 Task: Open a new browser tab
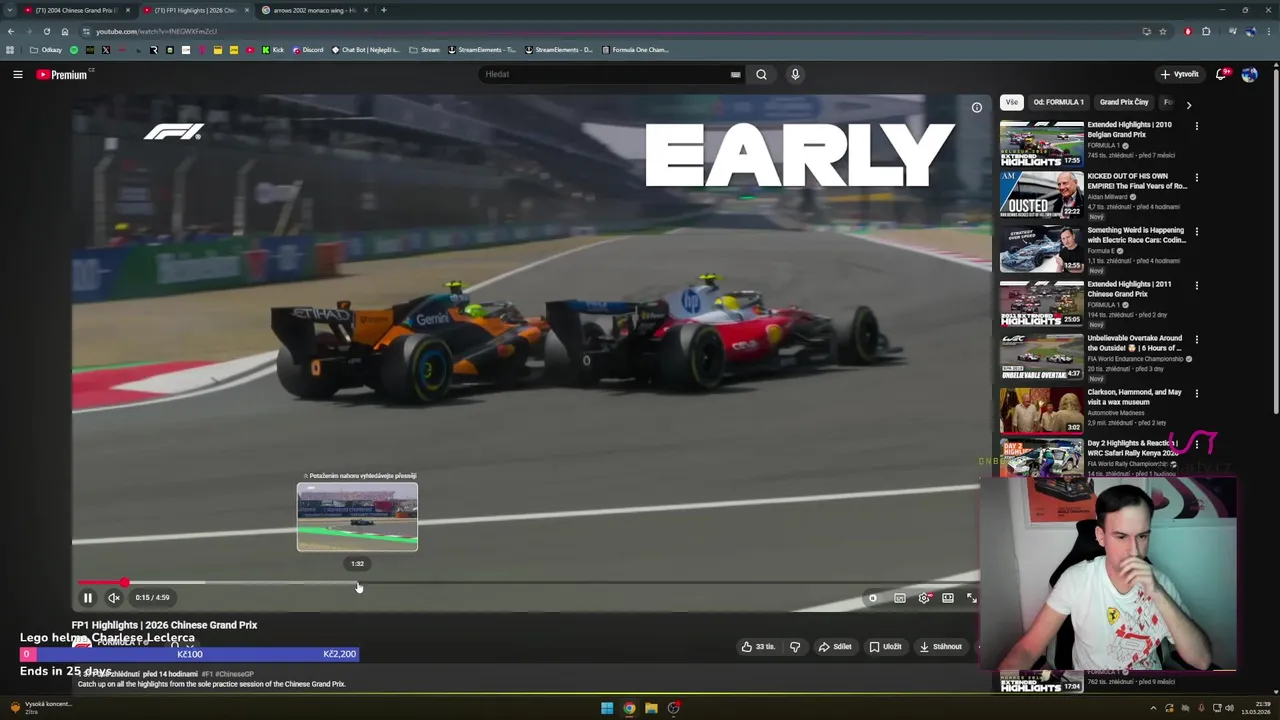tap(384, 10)
